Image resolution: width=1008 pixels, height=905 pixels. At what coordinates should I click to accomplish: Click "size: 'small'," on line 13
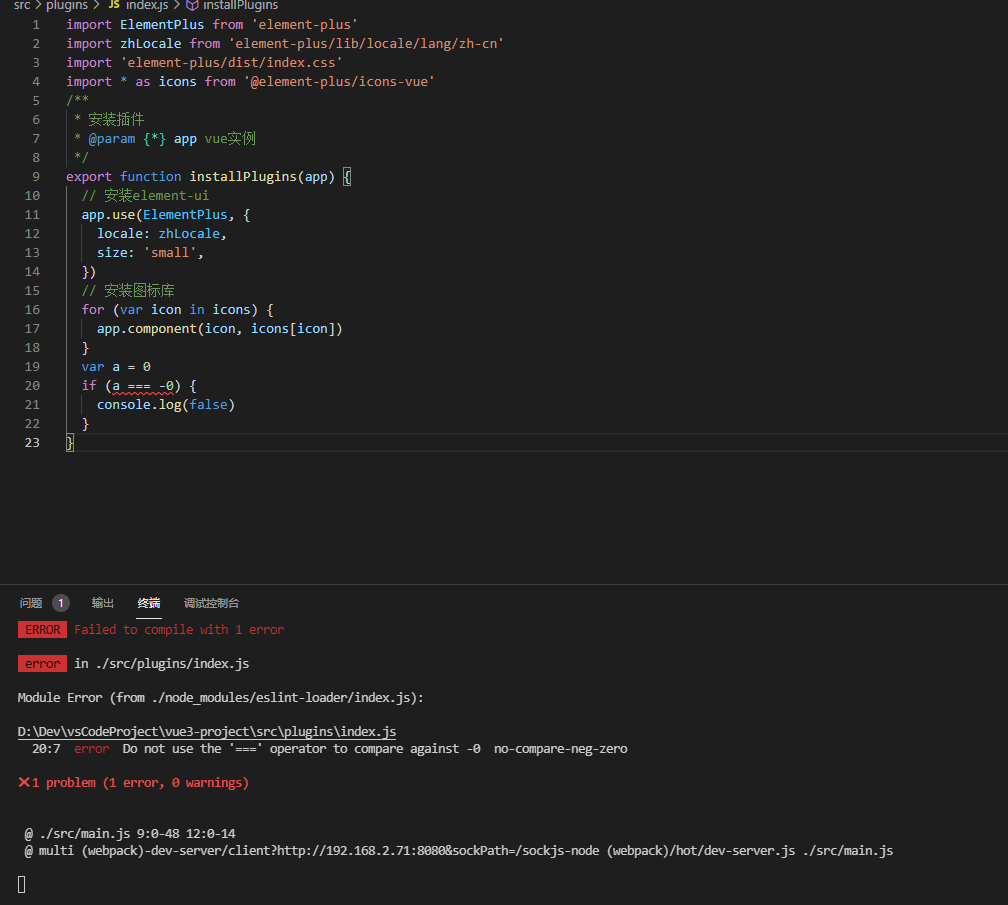[150, 253]
